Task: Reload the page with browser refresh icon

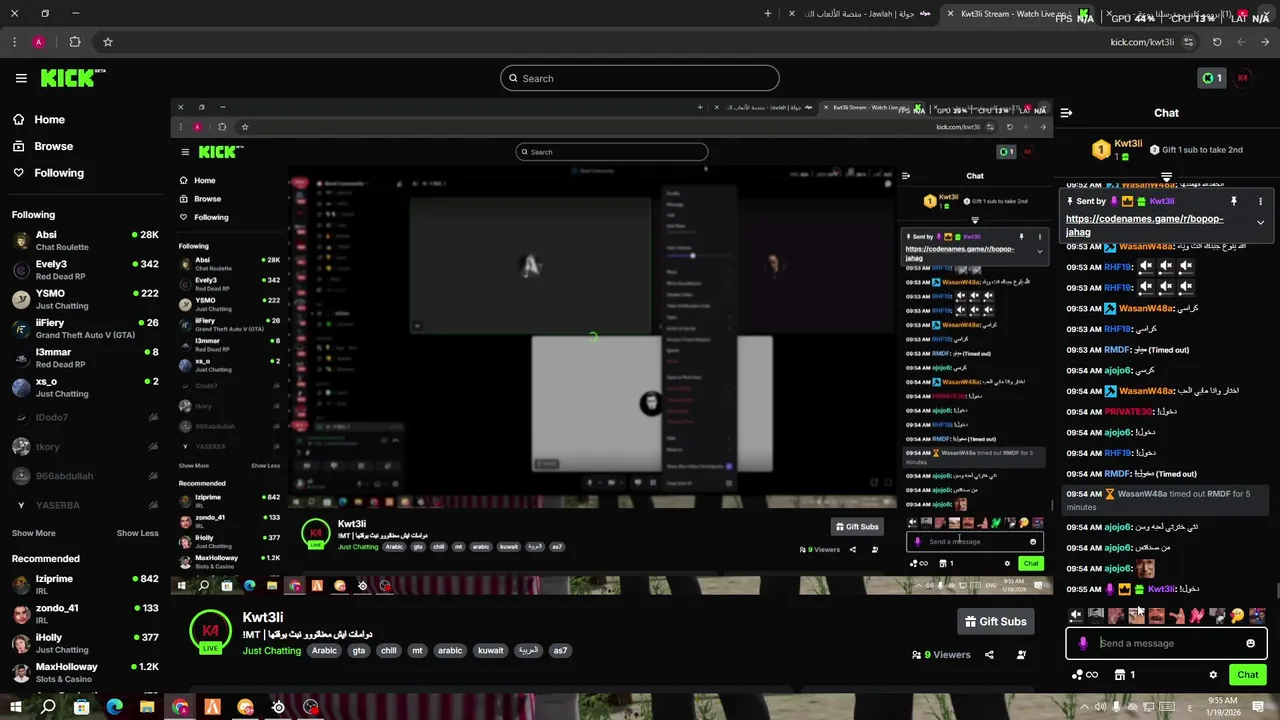Action: click(x=1217, y=42)
